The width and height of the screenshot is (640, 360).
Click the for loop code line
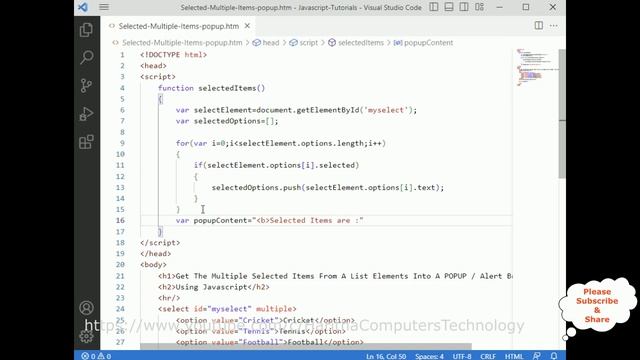pyautogui.click(x=281, y=143)
